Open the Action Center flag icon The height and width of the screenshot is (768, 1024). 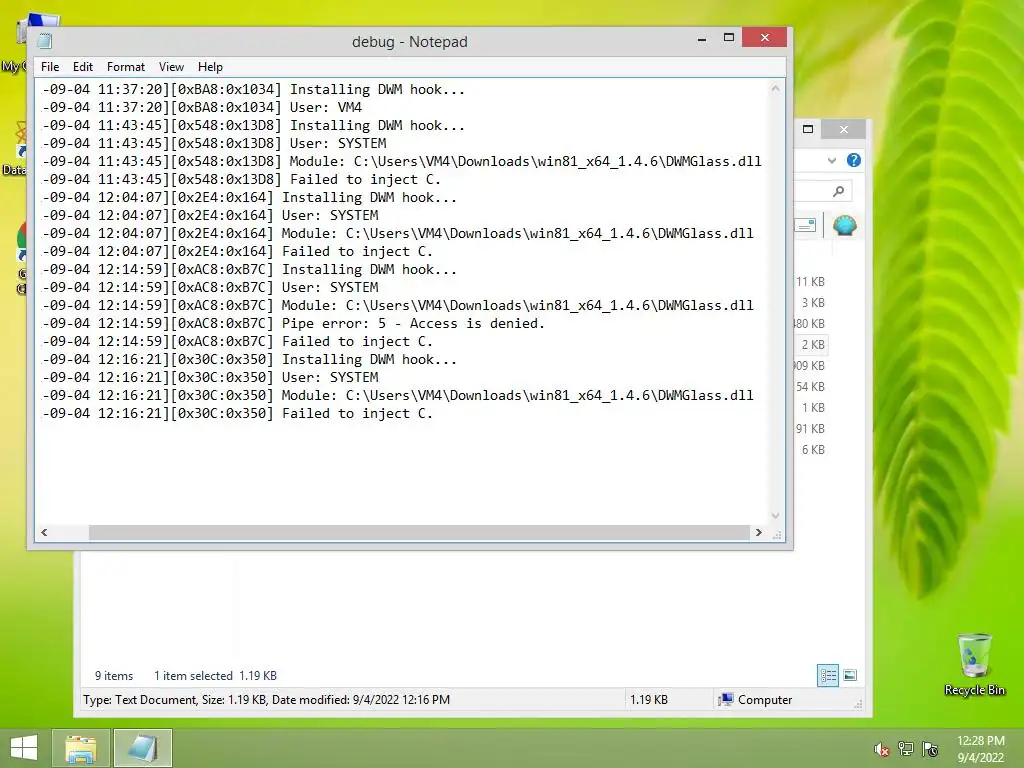(x=930, y=749)
